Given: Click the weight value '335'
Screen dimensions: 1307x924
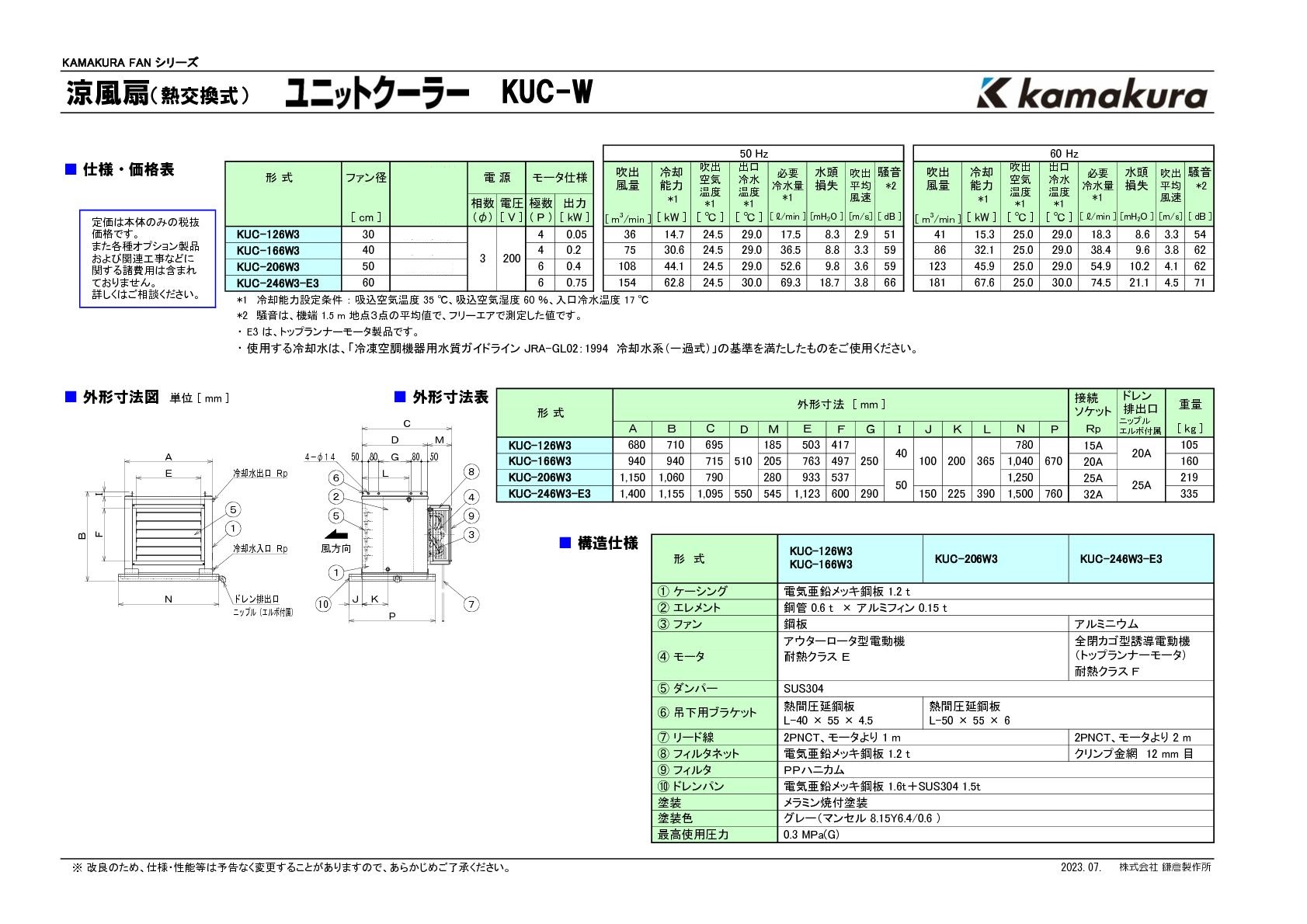Looking at the screenshot, I should pos(1189,494).
